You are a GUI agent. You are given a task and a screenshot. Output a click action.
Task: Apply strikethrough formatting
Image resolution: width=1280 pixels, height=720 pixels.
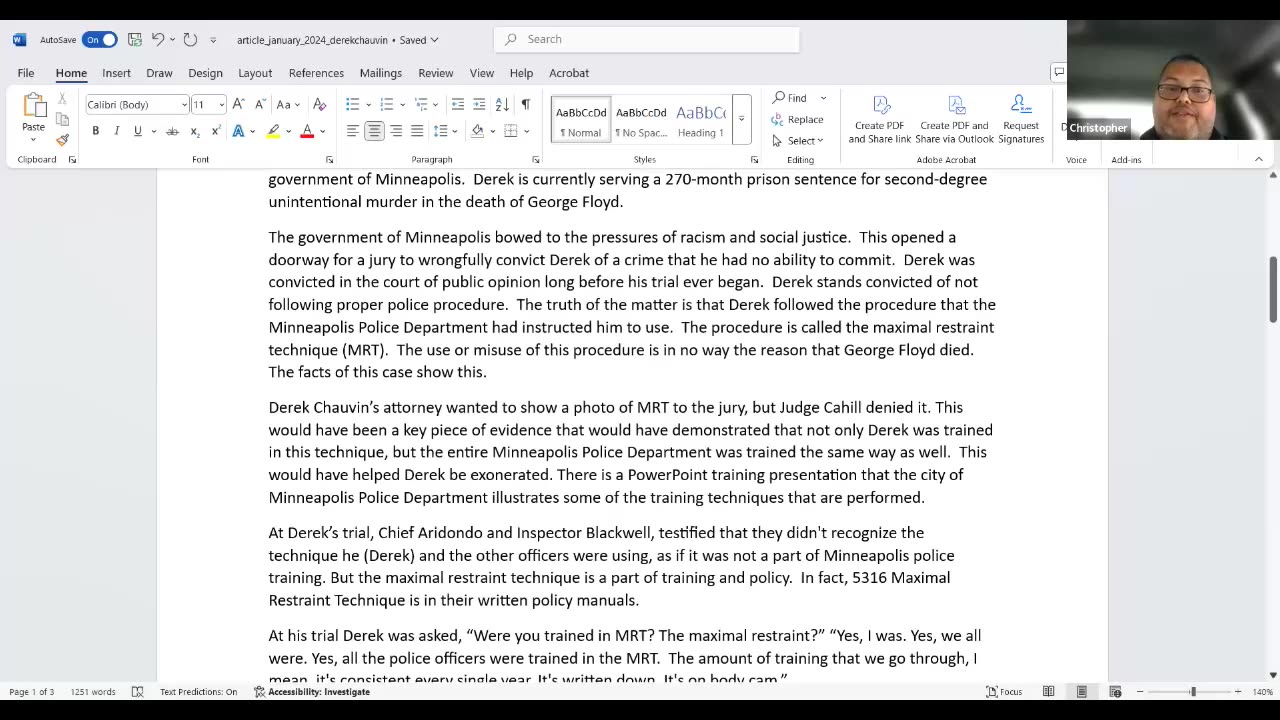[172, 131]
